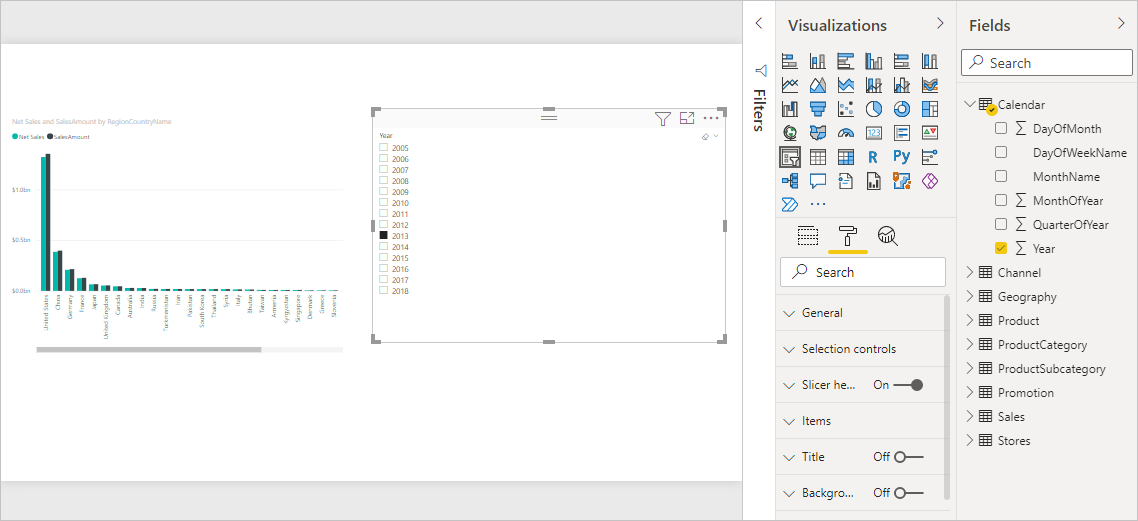The width and height of the screenshot is (1138, 521).
Task: Select the Power Apps visual
Action: click(x=930, y=181)
